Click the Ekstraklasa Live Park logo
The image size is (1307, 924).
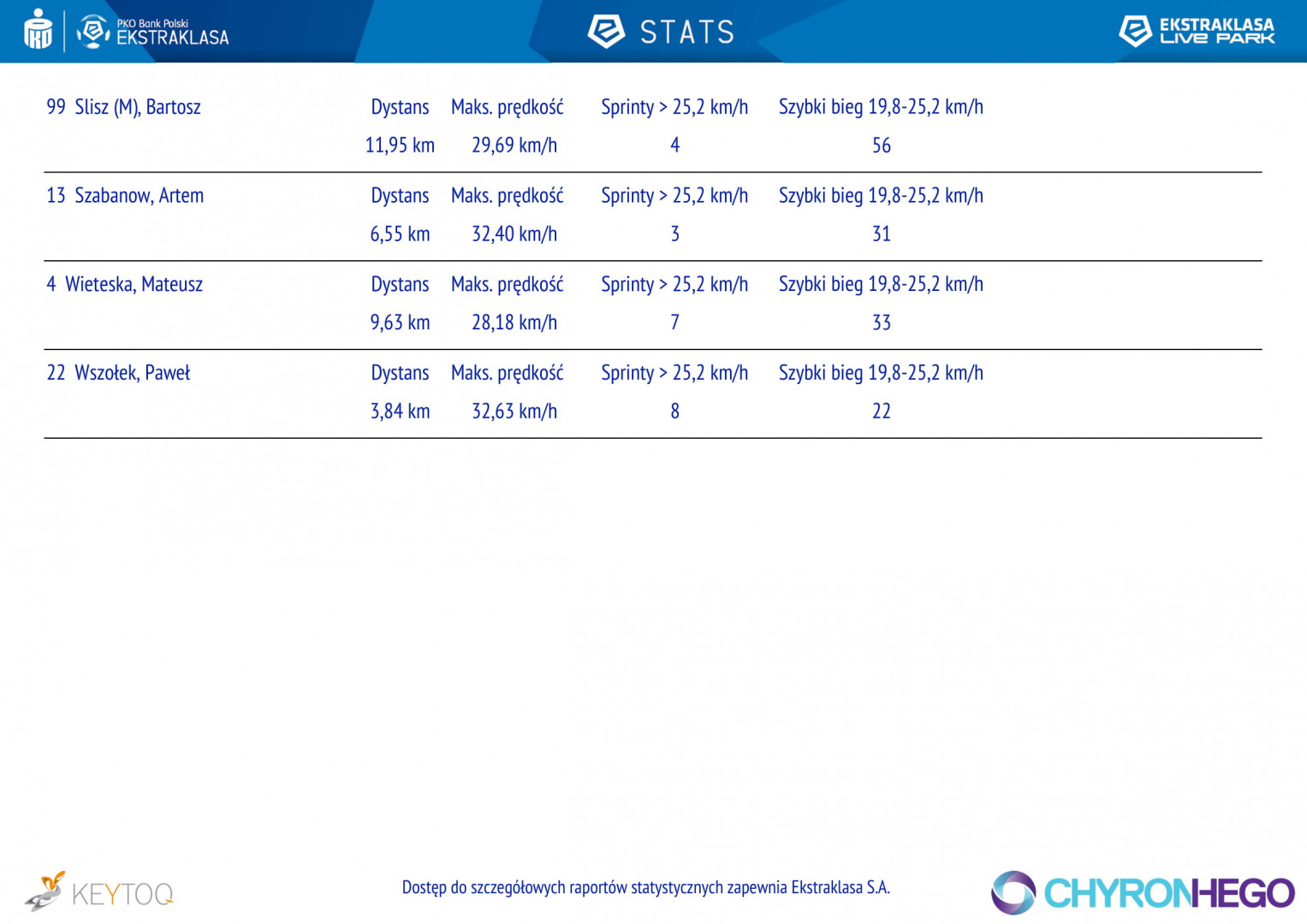[x=1196, y=31]
